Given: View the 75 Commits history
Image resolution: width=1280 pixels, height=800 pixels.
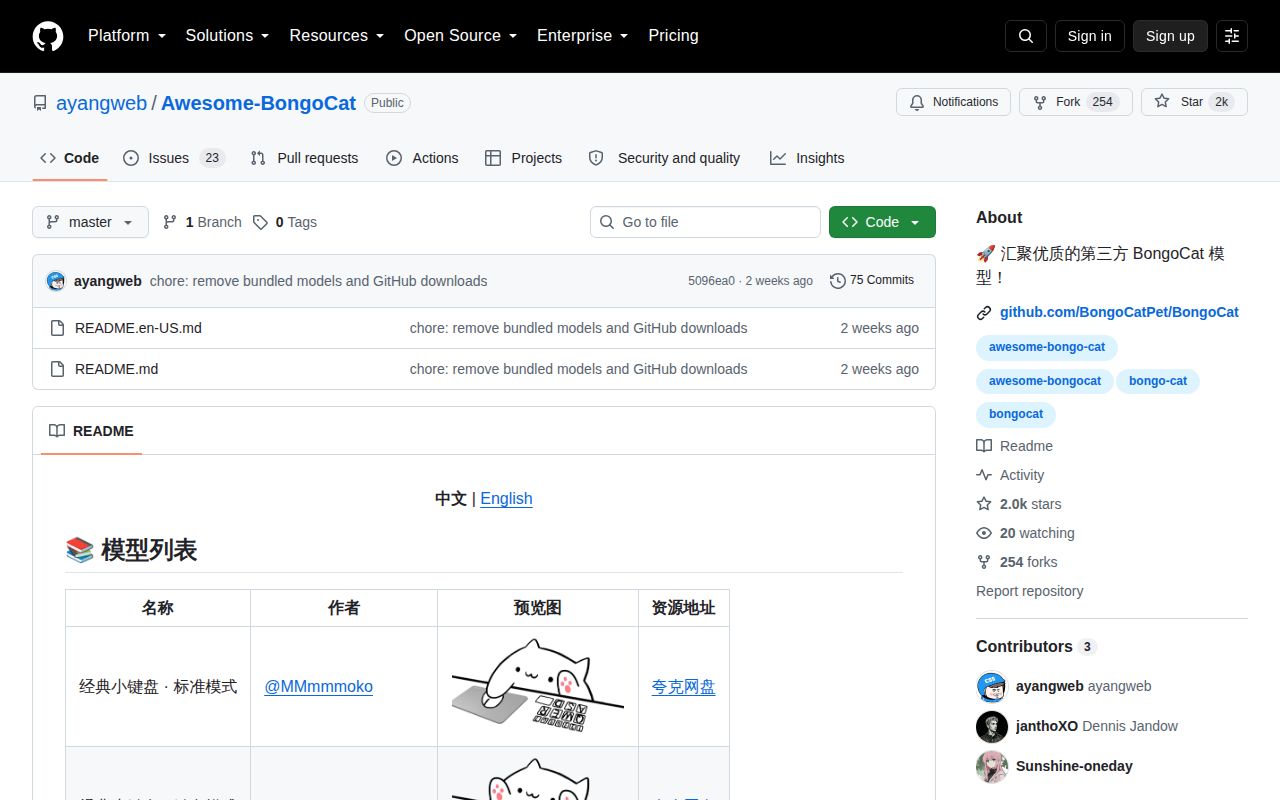Looking at the screenshot, I should 872,281.
